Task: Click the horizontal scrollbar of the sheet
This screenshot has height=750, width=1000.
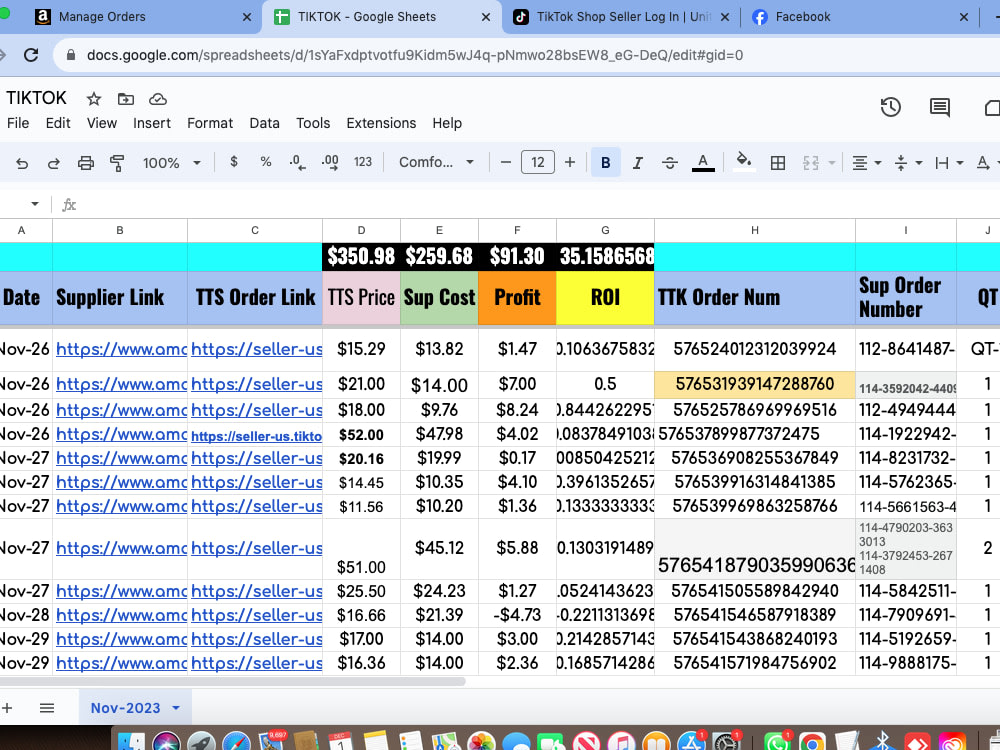Action: coord(233,681)
